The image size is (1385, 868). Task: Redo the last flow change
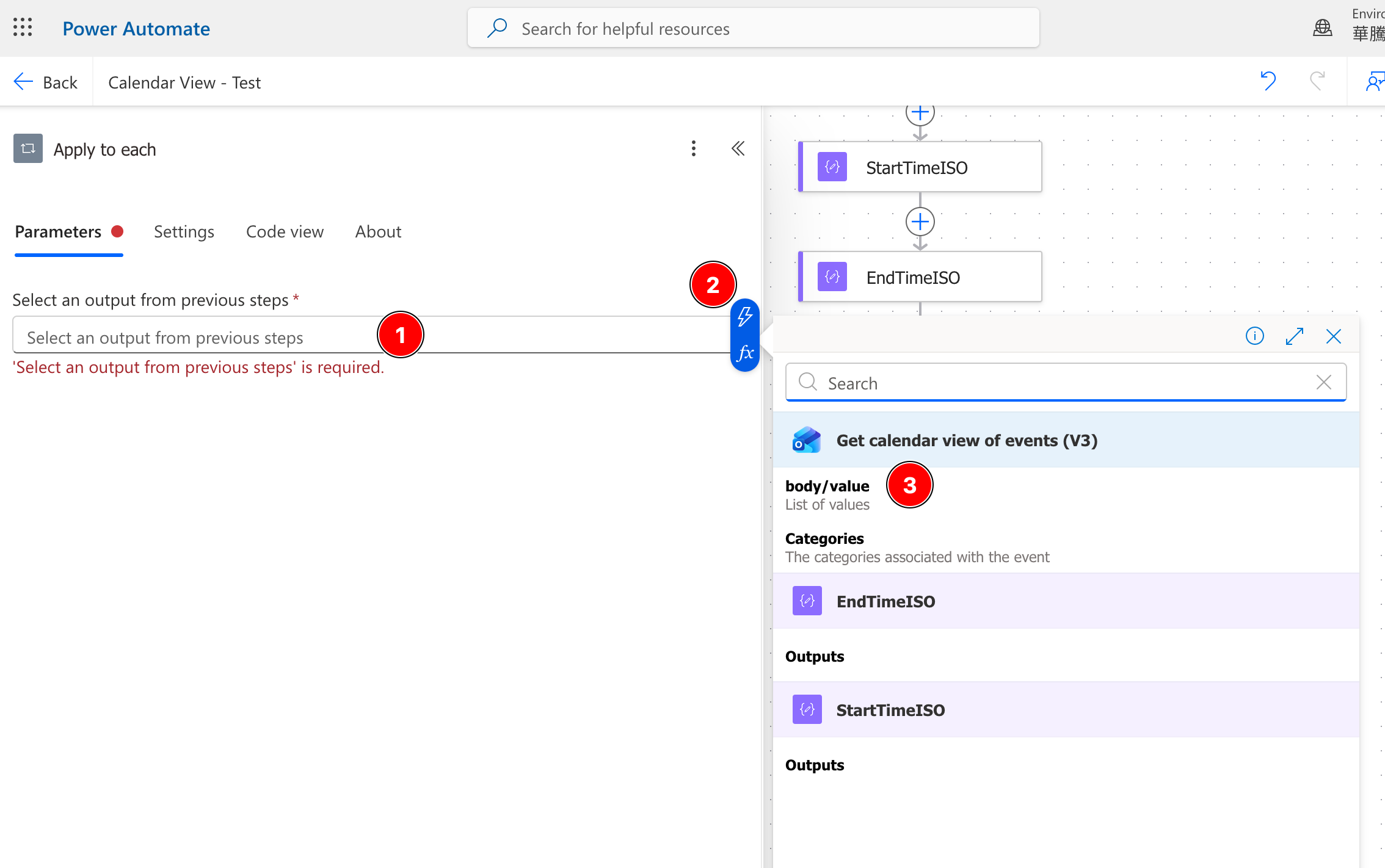(1318, 81)
